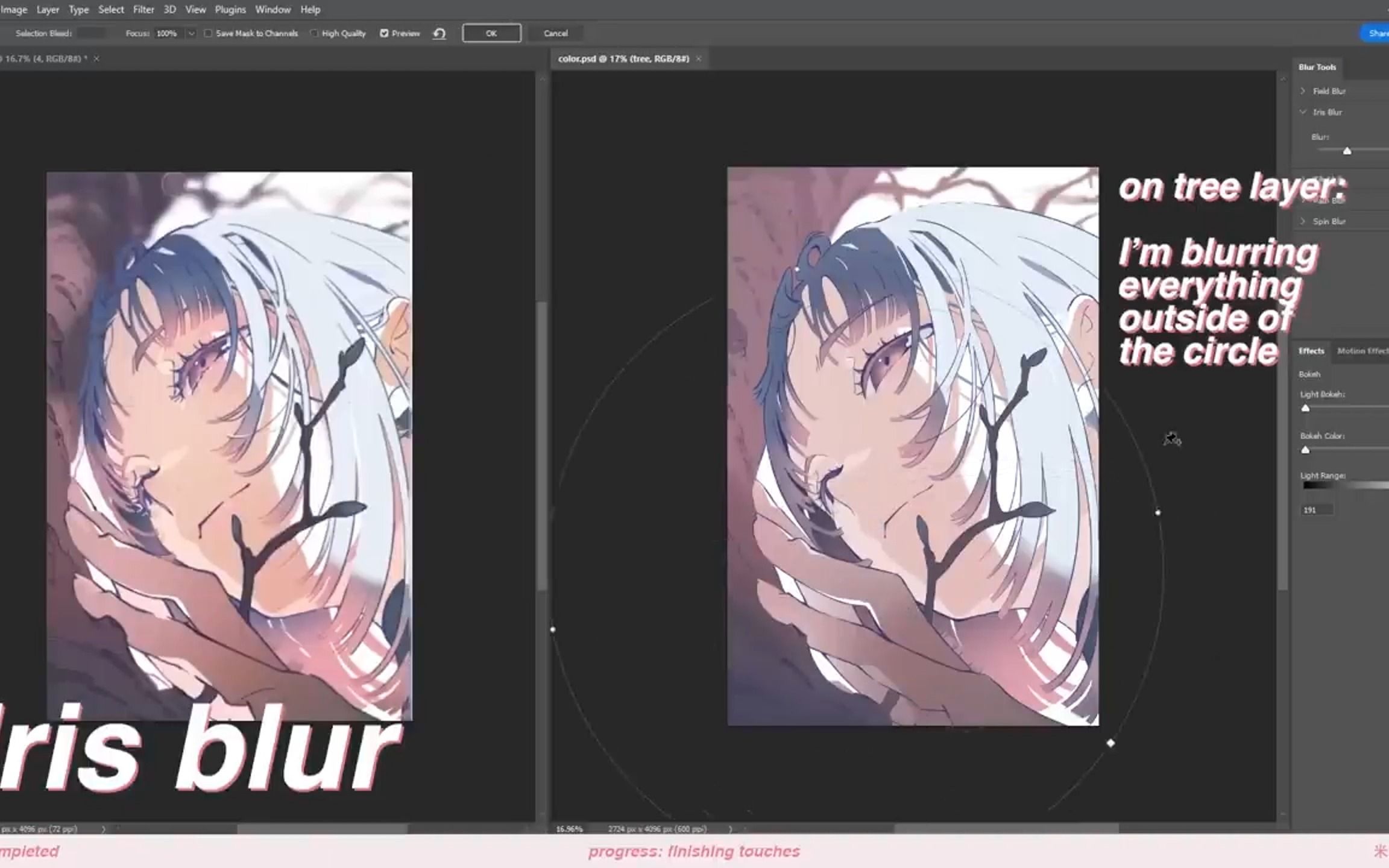Enable Save Mask to Channels
This screenshot has height=868, width=1389.
click(208, 34)
